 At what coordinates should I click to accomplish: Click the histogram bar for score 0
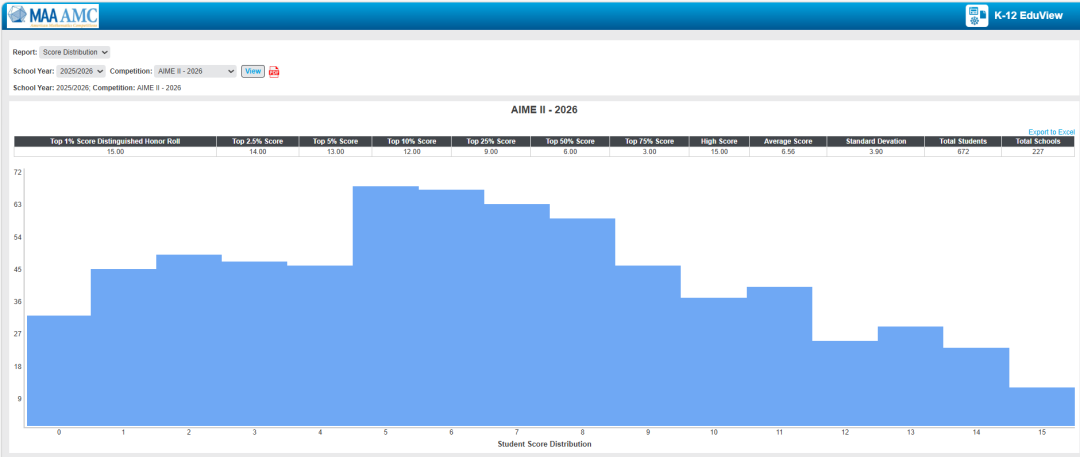(x=59, y=370)
